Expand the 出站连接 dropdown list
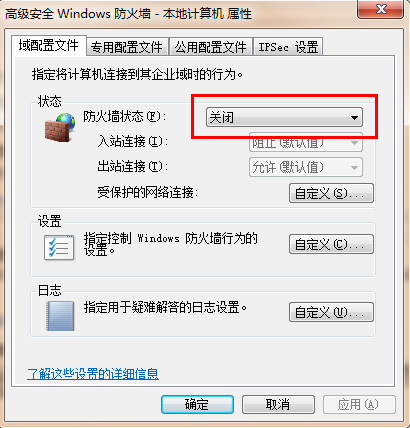 tap(306, 167)
